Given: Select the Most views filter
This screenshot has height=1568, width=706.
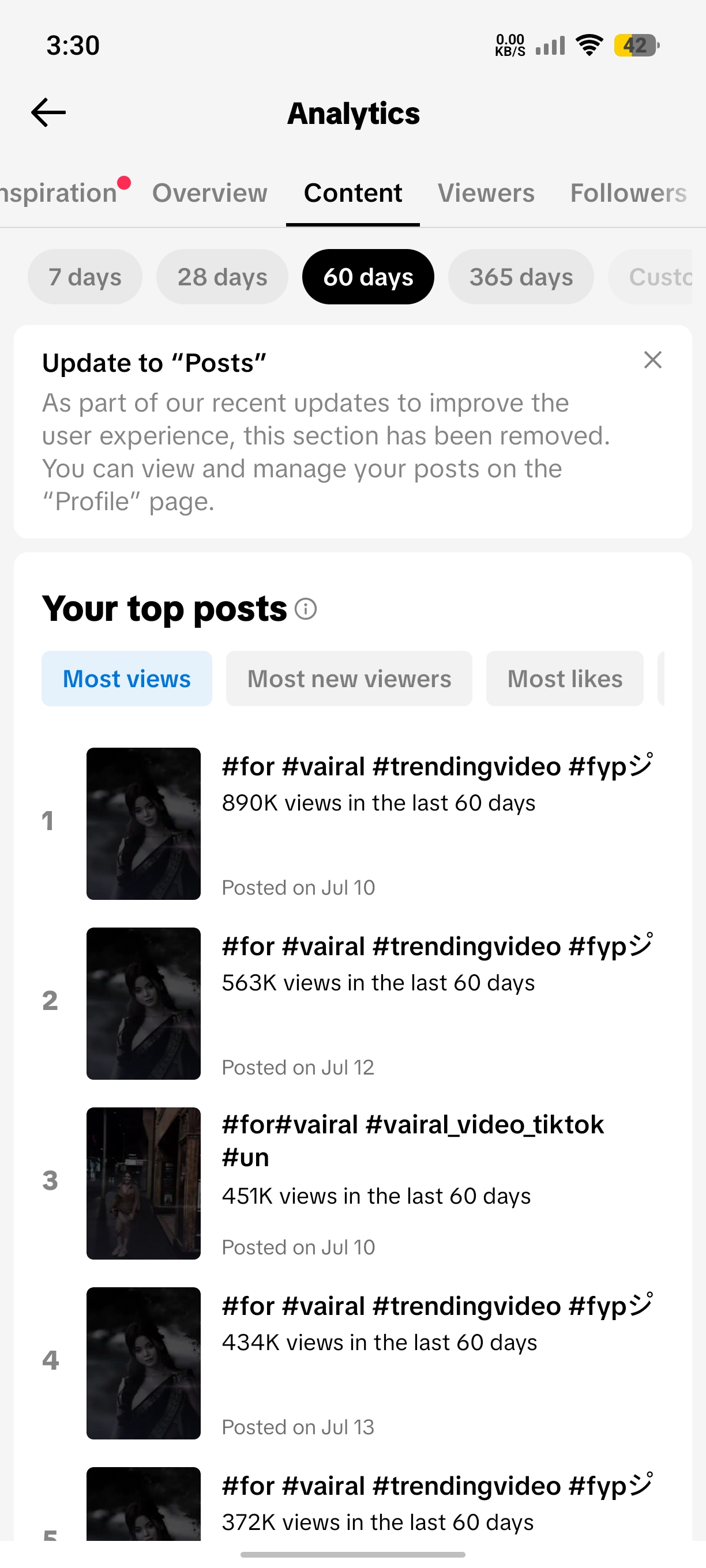Looking at the screenshot, I should coord(127,679).
